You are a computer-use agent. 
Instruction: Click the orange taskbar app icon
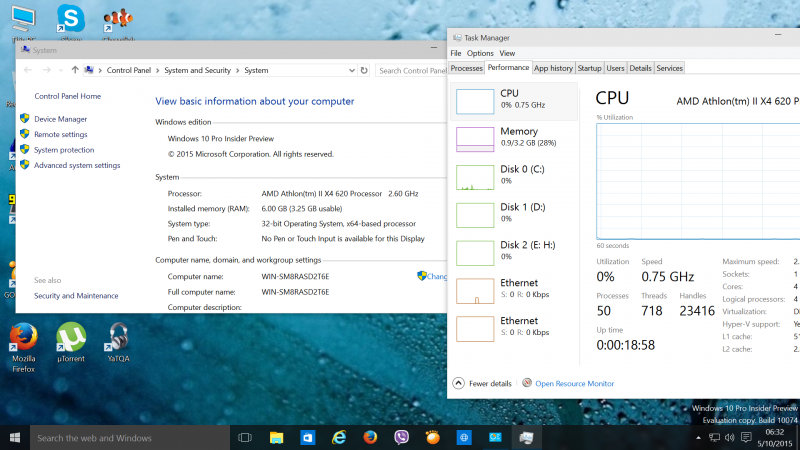pyautogui.click(x=433, y=438)
